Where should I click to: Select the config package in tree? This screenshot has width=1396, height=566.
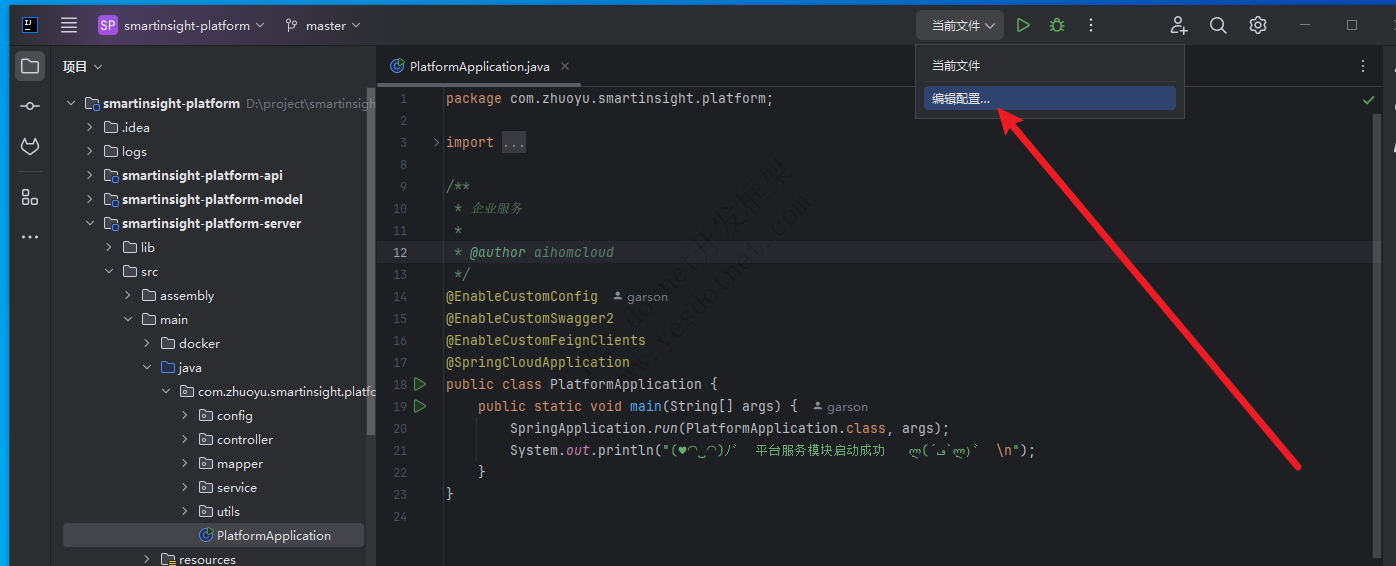click(x=234, y=415)
